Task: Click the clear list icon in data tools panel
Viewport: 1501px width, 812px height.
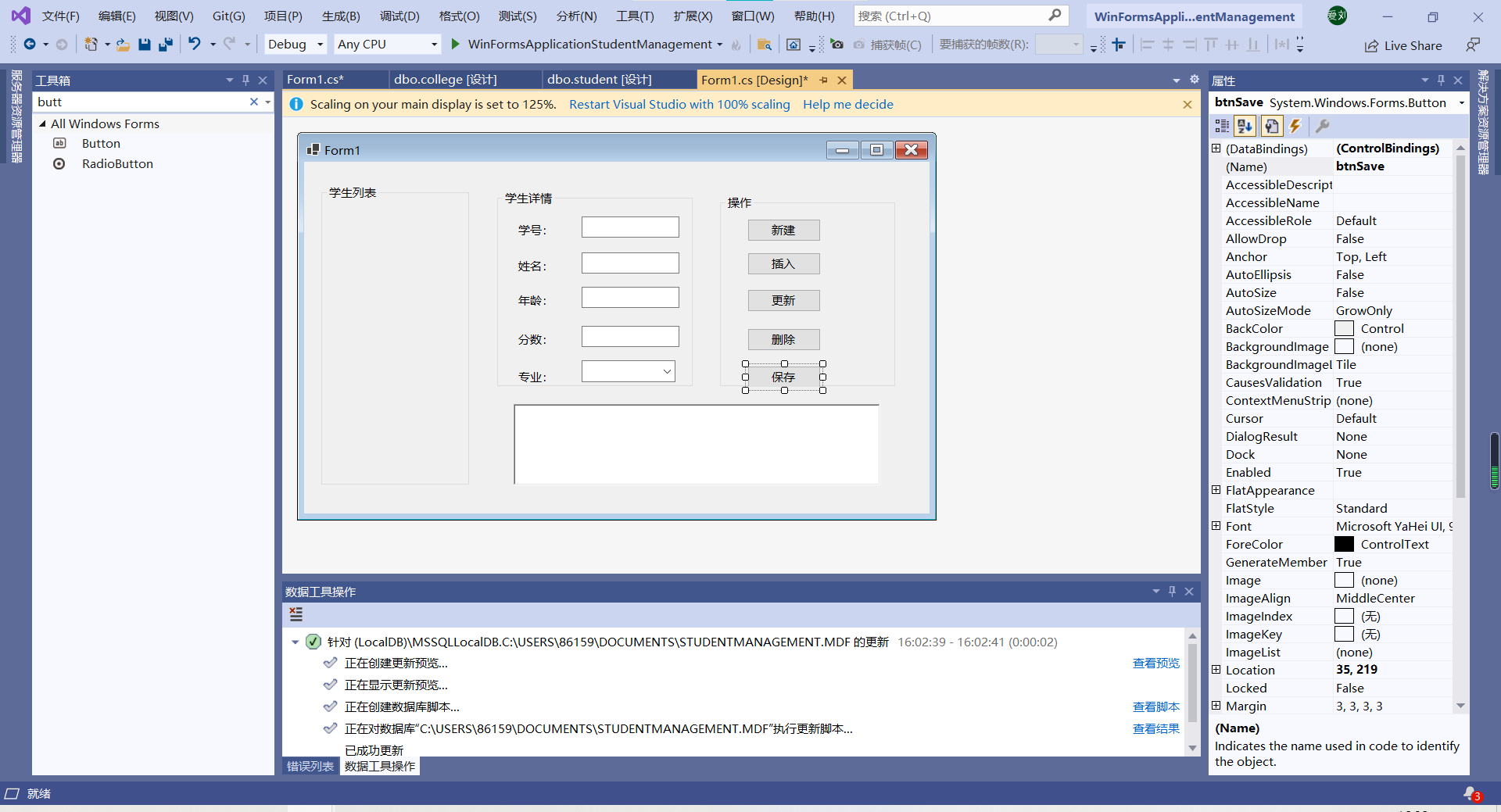Action: (296, 614)
